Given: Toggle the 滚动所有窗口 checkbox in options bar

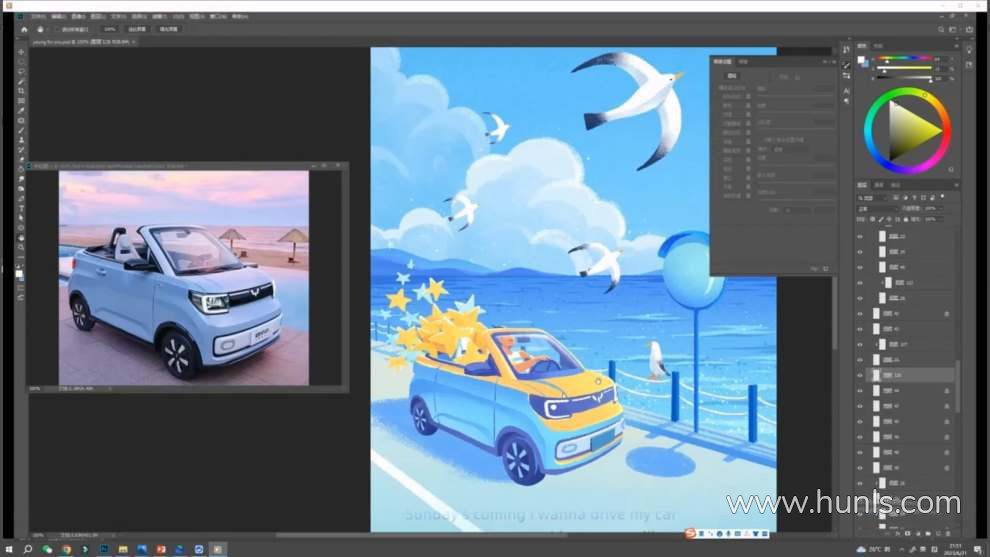Looking at the screenshot, I should 56,29.
